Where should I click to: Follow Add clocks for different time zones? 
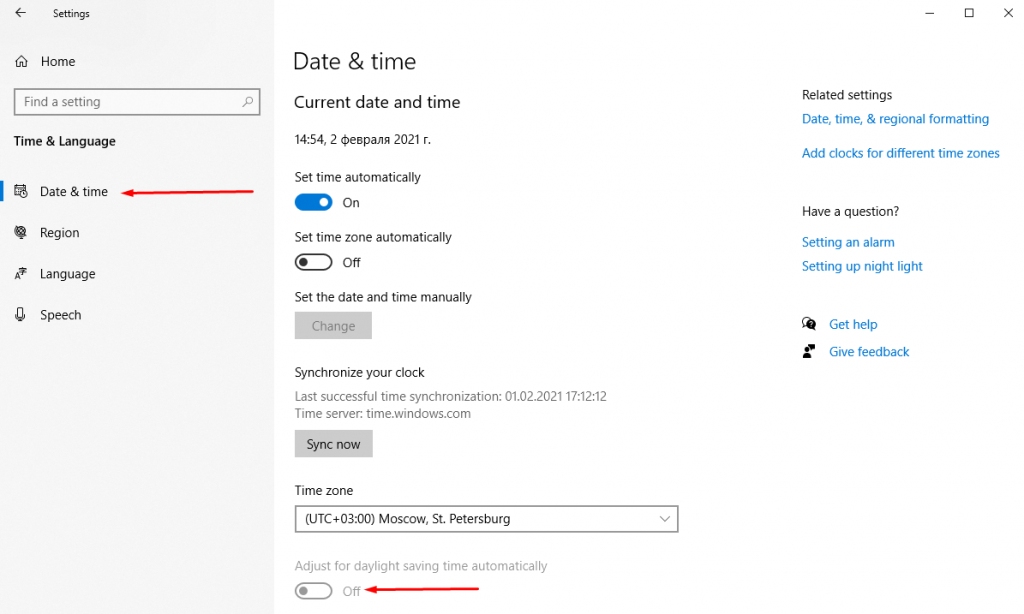tap(900, 153)
